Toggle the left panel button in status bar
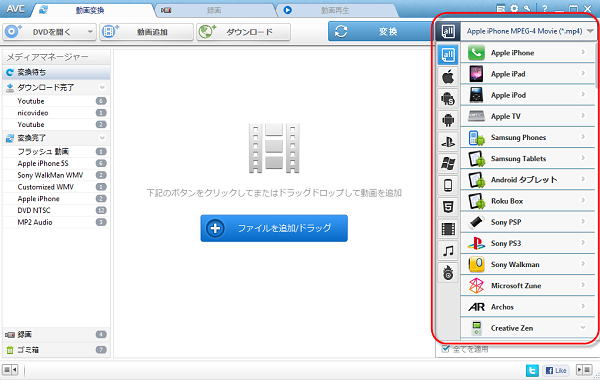600x380 pixels. (x=10, y=370)
